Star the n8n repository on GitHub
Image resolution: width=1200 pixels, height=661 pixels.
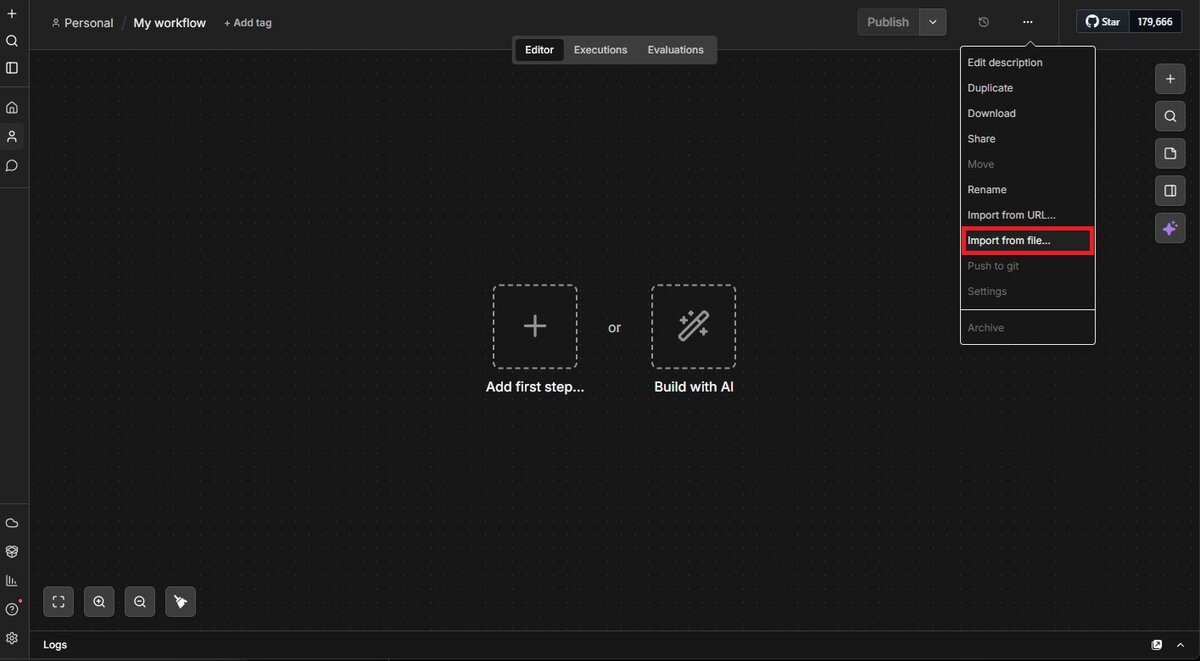pos(1101,20)
